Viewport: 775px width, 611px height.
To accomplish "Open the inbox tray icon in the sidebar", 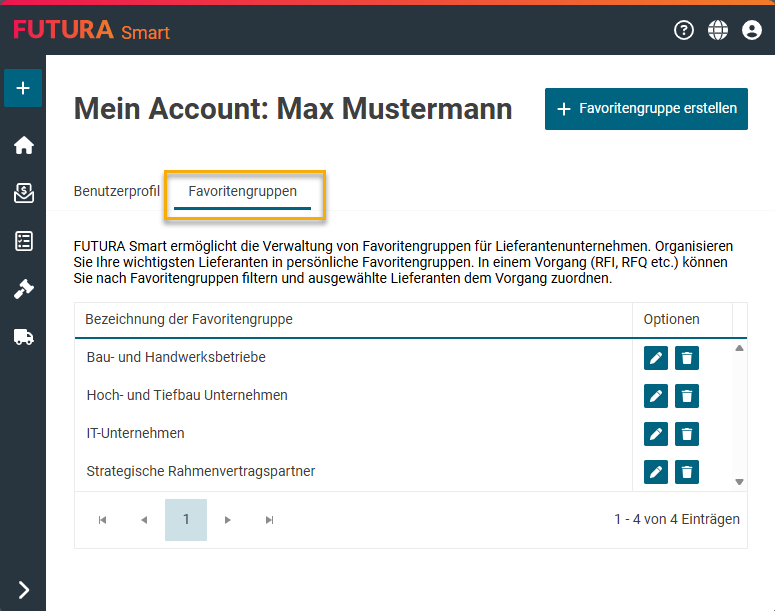I will tap(23, 193).
